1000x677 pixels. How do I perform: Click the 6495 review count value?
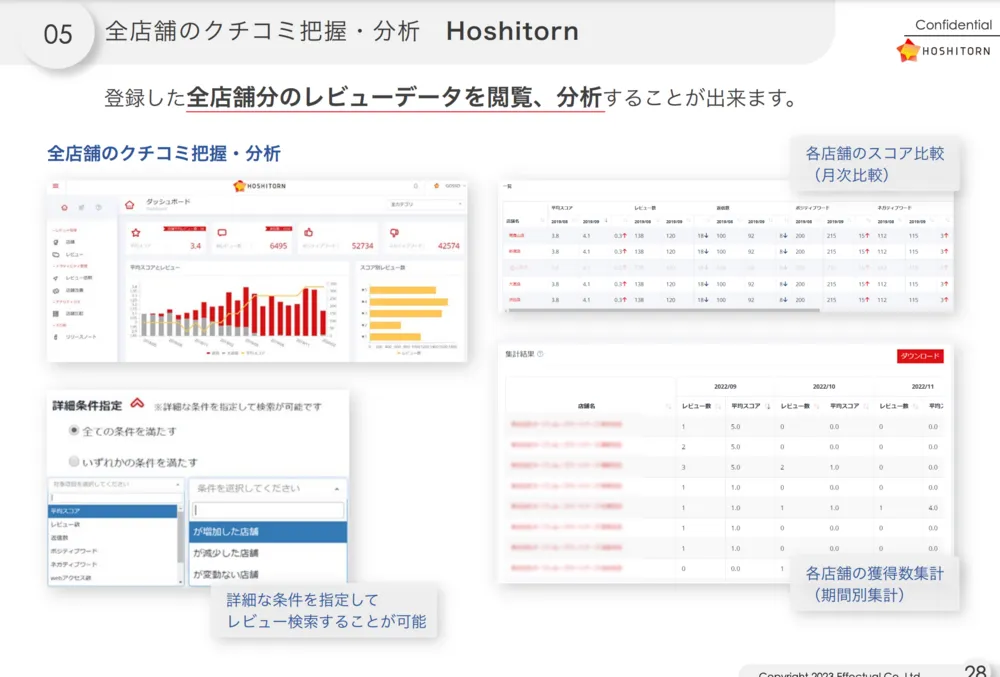pyautogui.click(x=279, y=246)
